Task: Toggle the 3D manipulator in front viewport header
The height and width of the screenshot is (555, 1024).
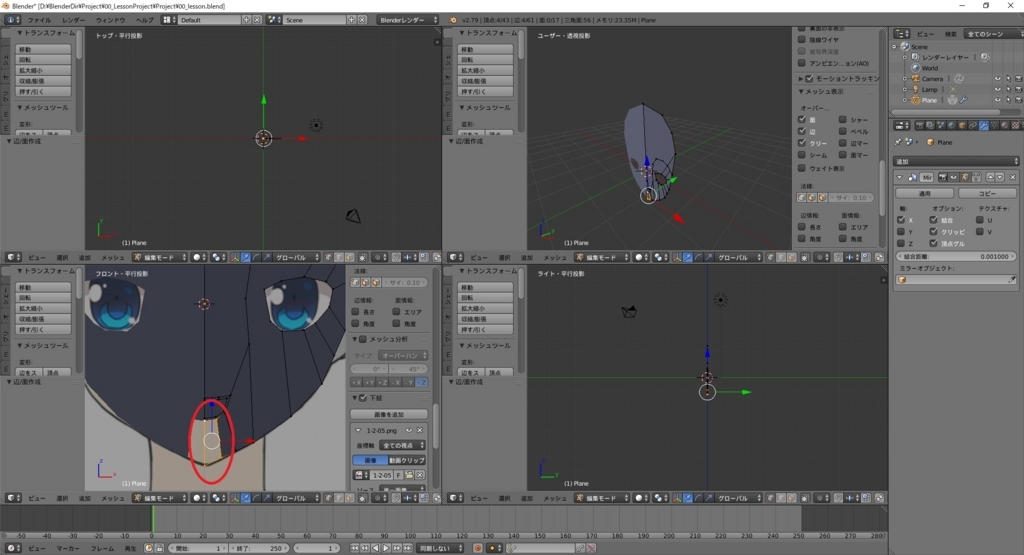Action: coord(234,498)
